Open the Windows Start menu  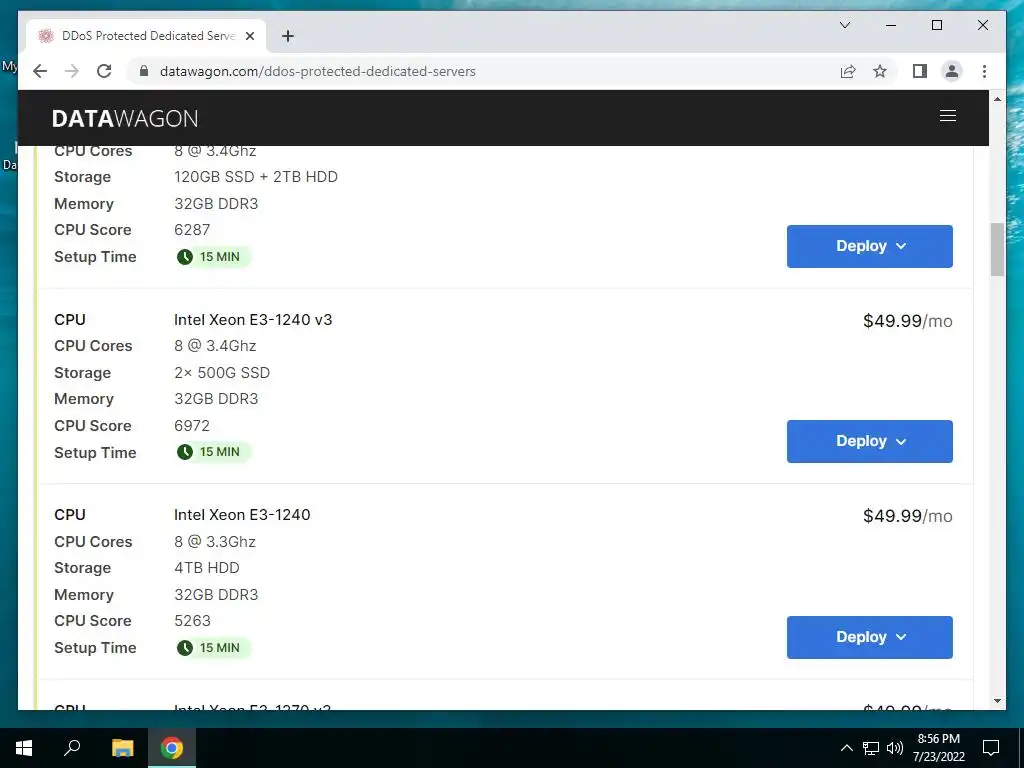click(x=24, y=748)
